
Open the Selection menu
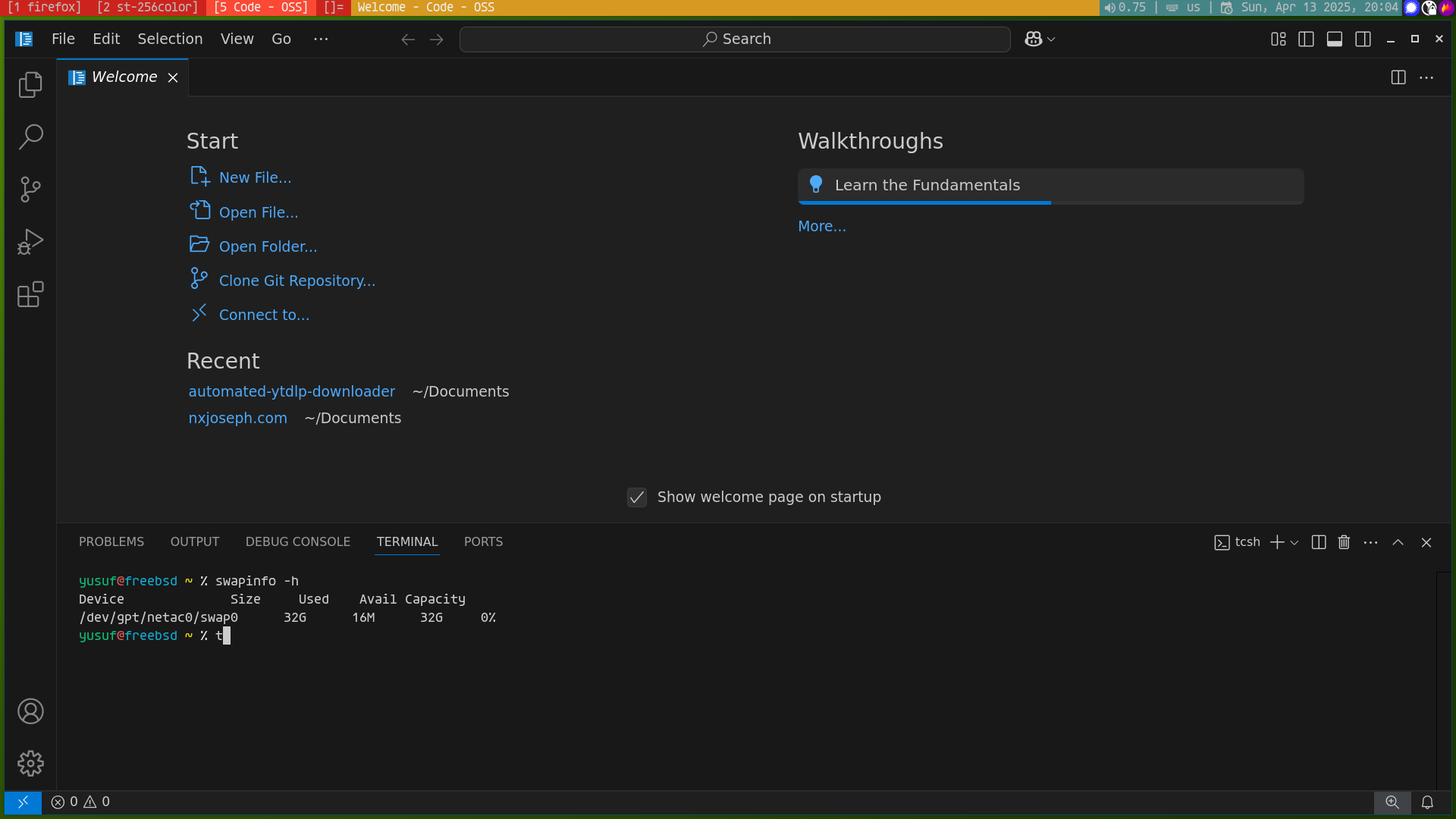click(x=170, y=39)
